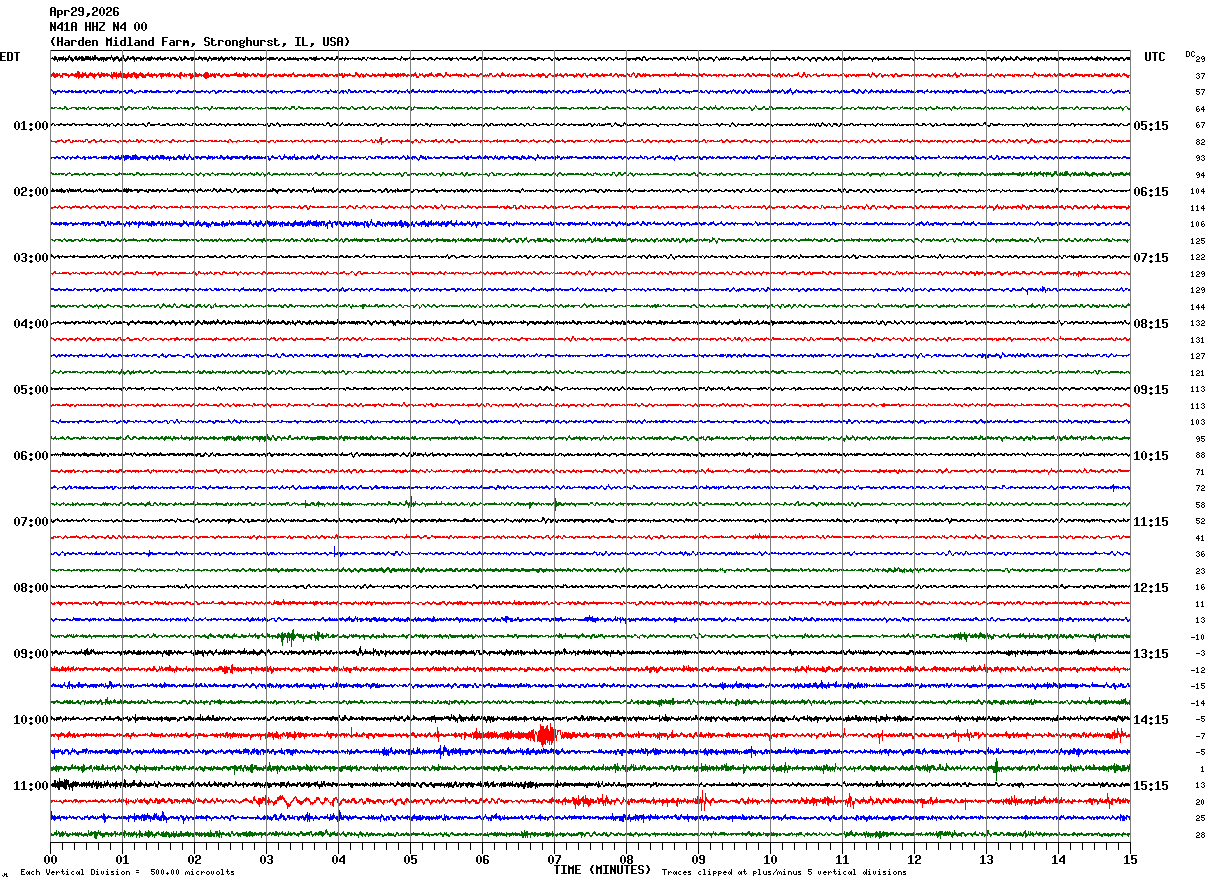Image resolution: width=1210 pixels, height=886 pixels.
Task: Click the '00' minute tick label
Action: tap(50, 859)
